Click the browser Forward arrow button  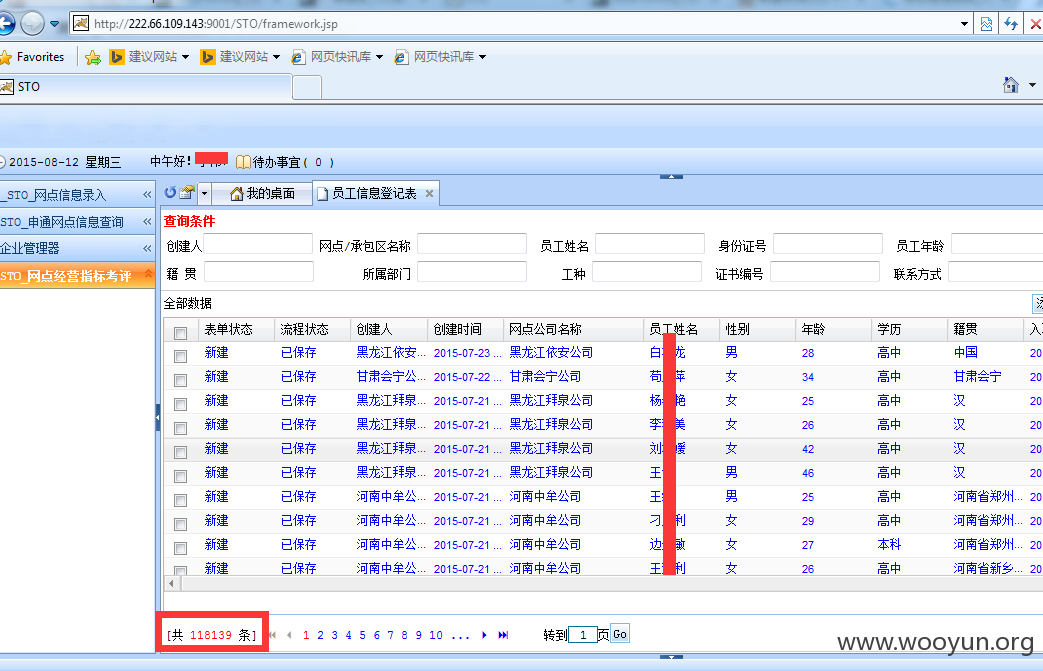[32, 24]
